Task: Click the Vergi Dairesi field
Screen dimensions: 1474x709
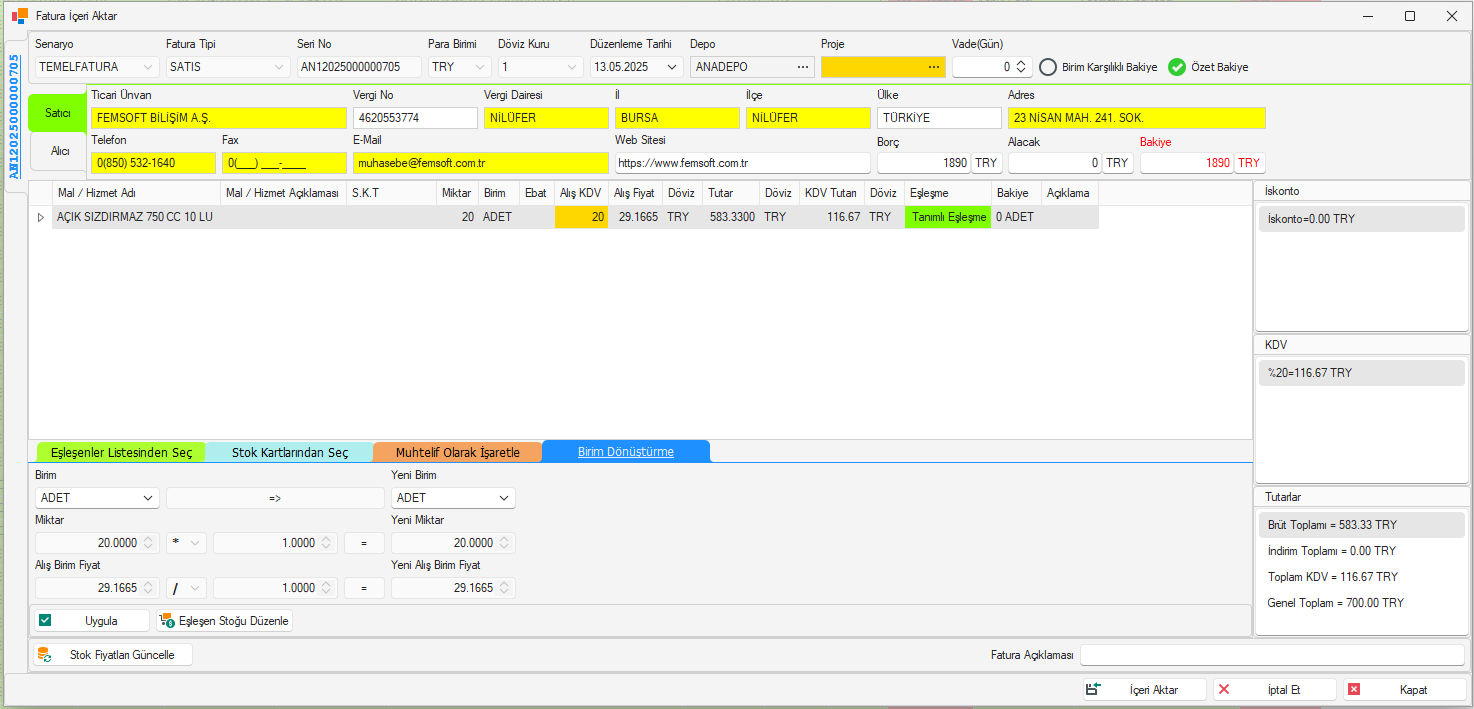Action: pyautogui.click(x=546, y=118)
